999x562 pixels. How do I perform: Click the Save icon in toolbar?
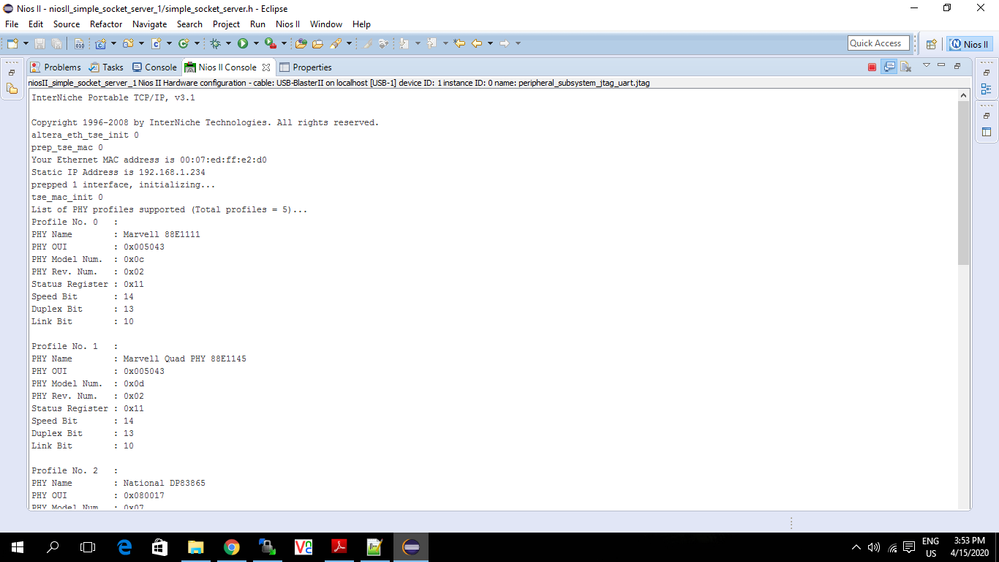pyautogui.click(x=40, y=43)
